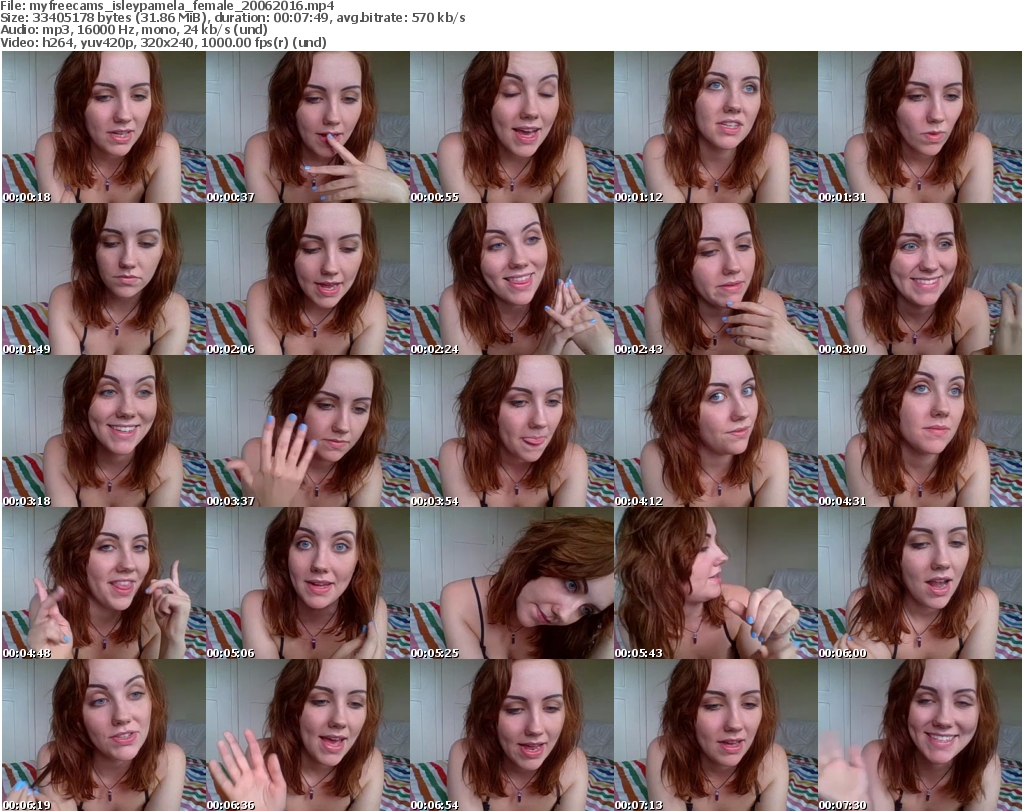Choose the 00:02:43 frame
The height and width of the screenshot is (811, 1024).
tap(716, 279)
